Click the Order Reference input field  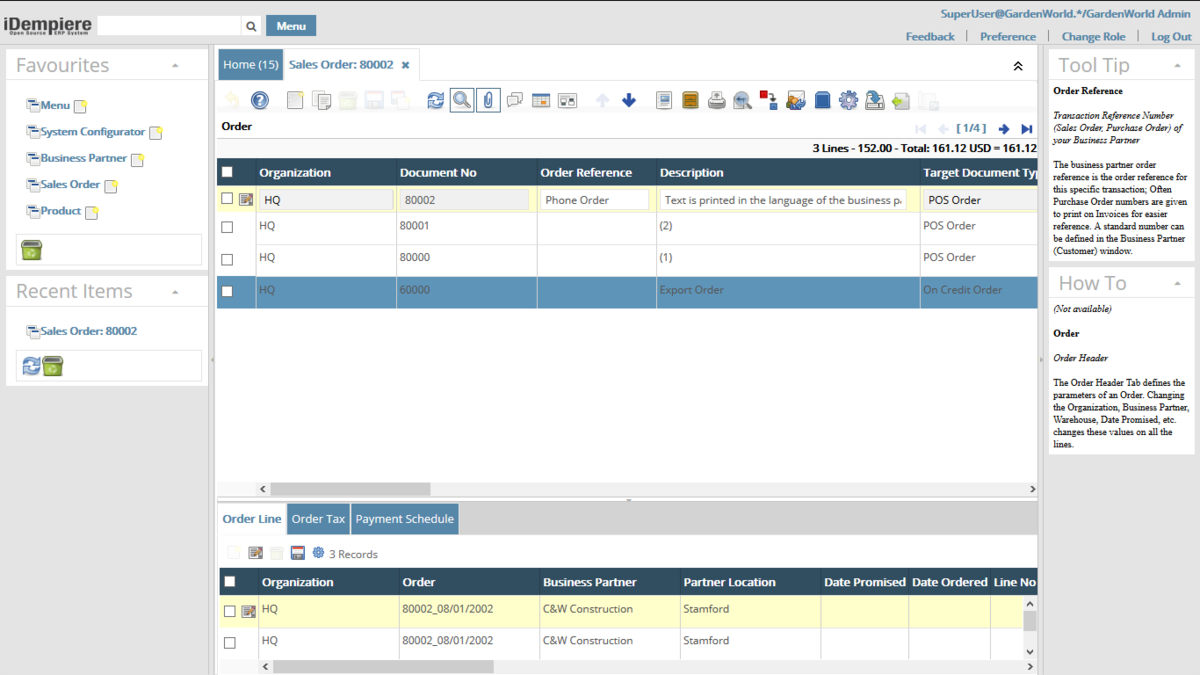click(595, 200)
